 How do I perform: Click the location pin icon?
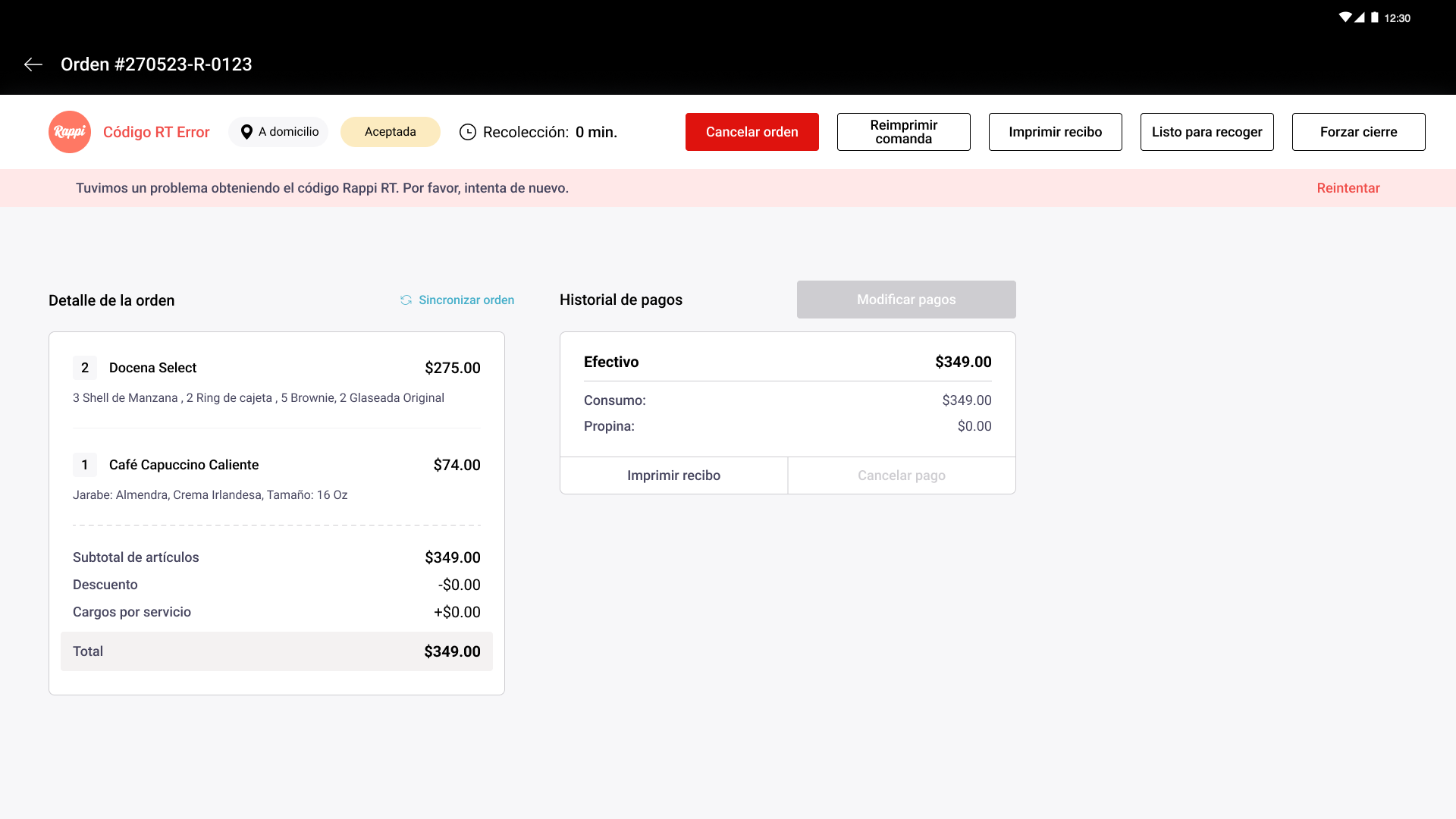point(246,132)
